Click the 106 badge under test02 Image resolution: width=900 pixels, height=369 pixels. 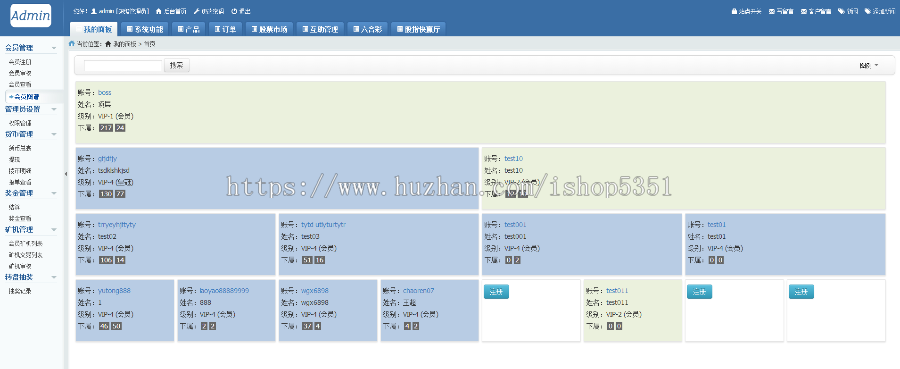(106, 260)
